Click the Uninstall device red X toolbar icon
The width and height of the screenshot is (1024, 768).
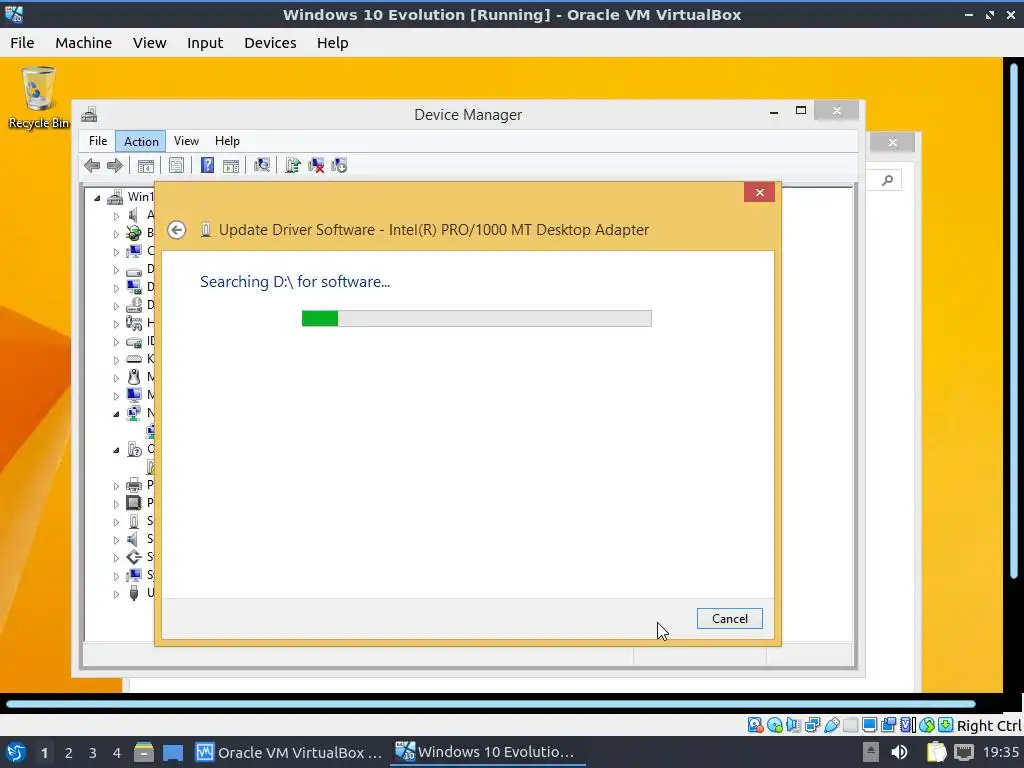(x=316, y=165)
